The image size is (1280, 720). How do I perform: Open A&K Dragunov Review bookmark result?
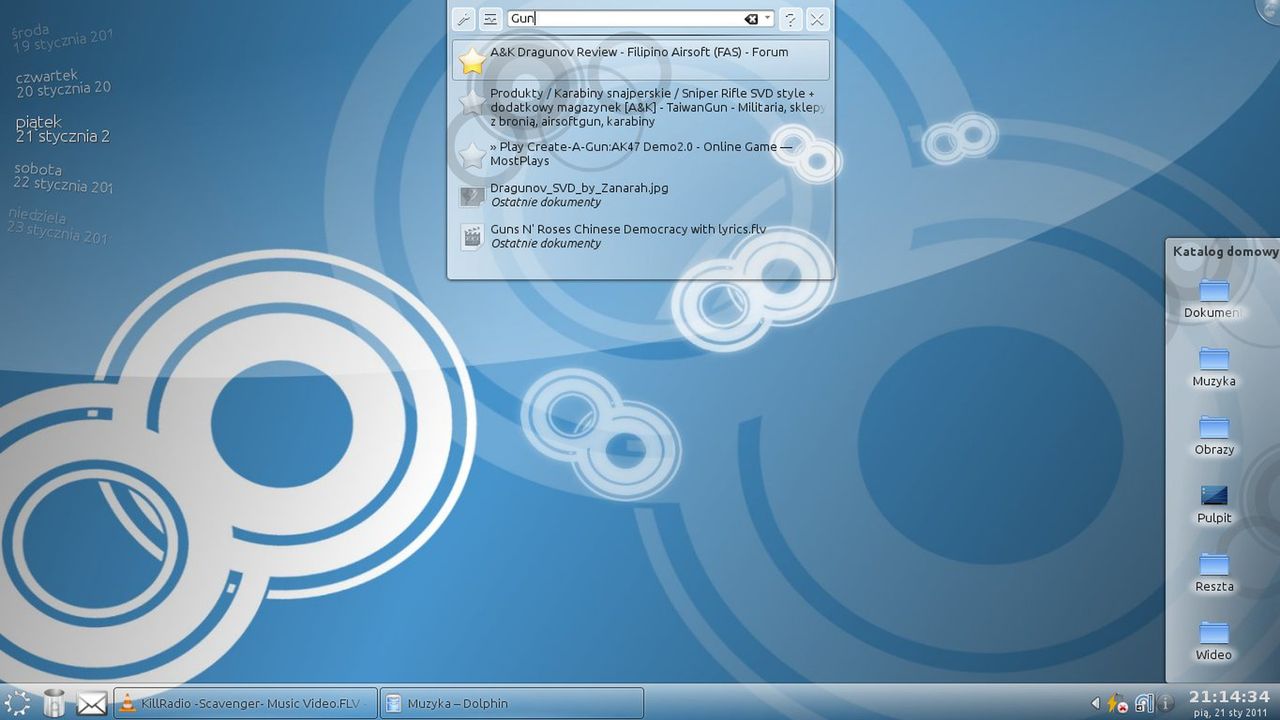coord(640,60)
